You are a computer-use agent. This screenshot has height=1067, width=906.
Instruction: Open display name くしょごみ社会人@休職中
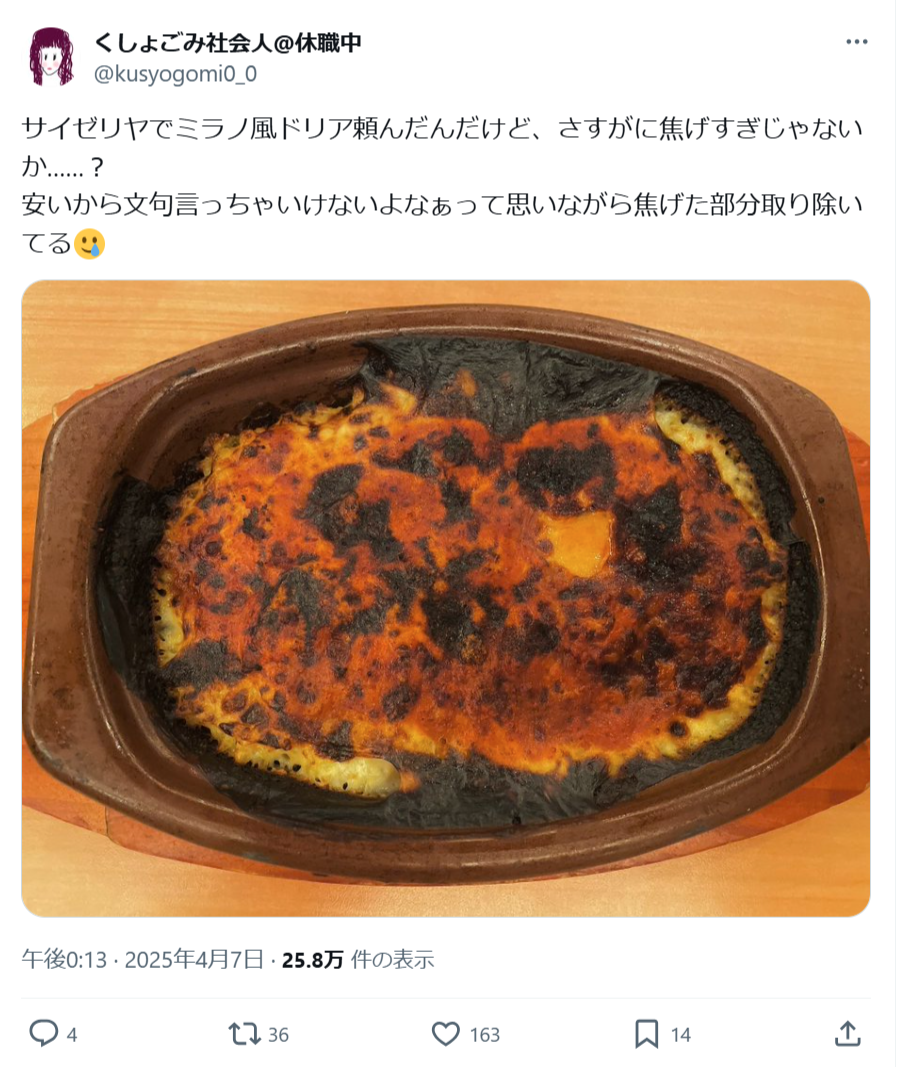click(227, 42)
